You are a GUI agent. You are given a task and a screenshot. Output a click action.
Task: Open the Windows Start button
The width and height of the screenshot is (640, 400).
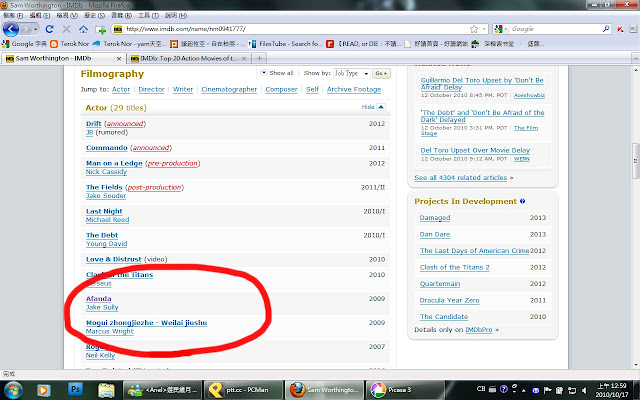[x=12, y=390]
